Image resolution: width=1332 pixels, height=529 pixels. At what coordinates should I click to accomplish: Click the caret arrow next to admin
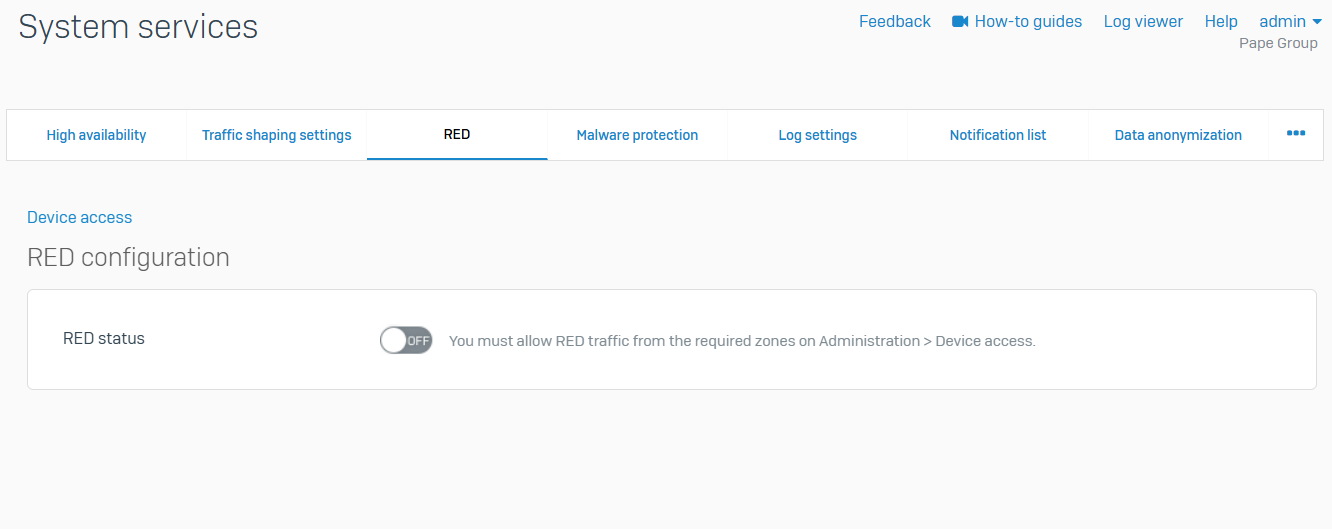[1317, 22]
